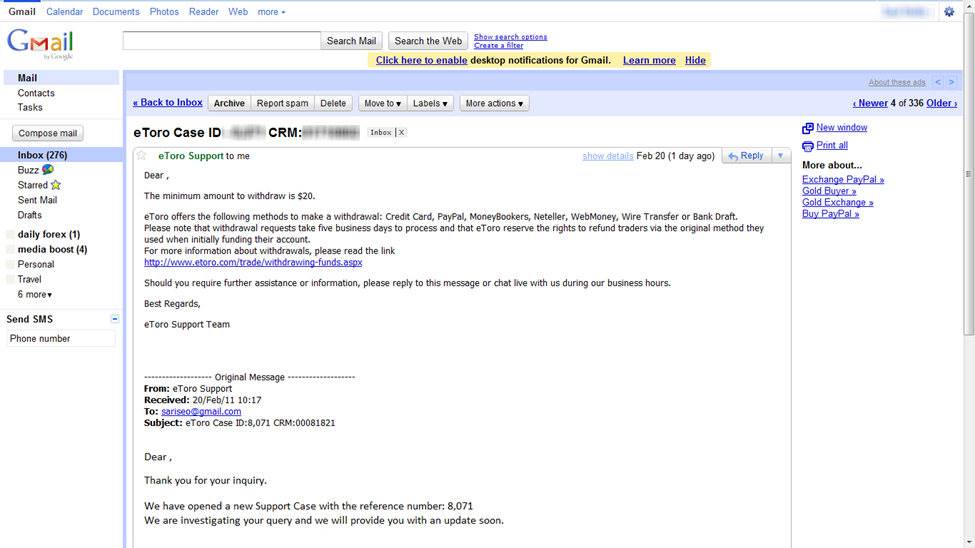The width and height of the screenshot is (975, 548).
Task: Click the Buzz icon in sidebar
Action: coord(47,169)
